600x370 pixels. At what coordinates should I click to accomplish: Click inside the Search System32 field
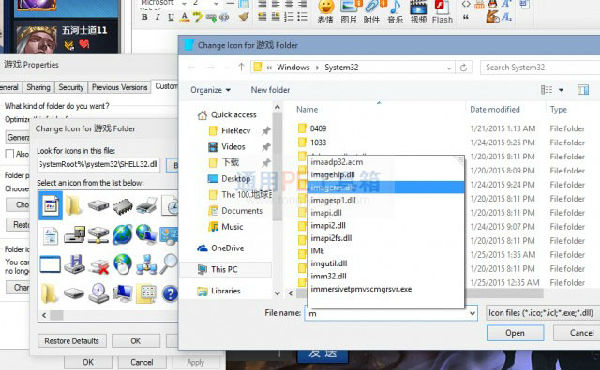[540, 67]
